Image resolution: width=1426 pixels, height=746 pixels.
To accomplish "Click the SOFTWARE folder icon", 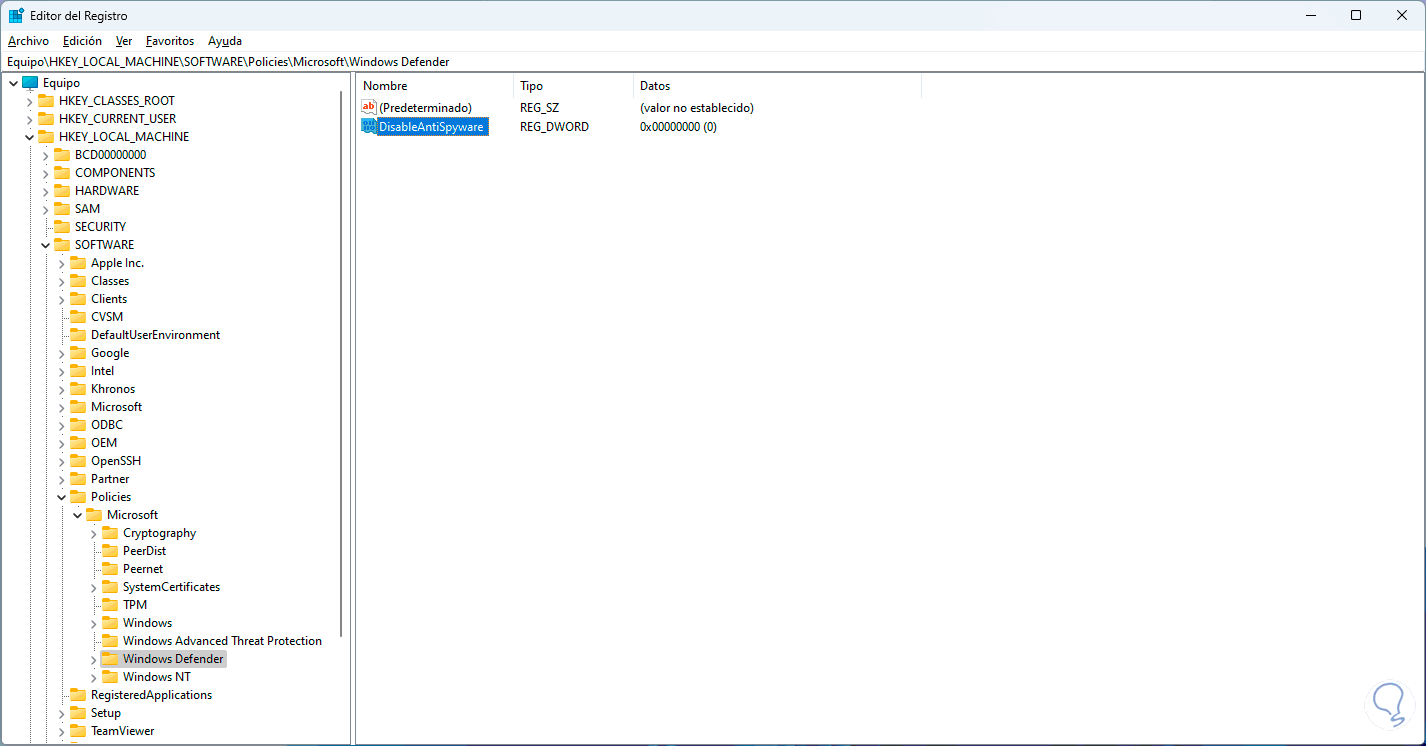I will (62, 245).
